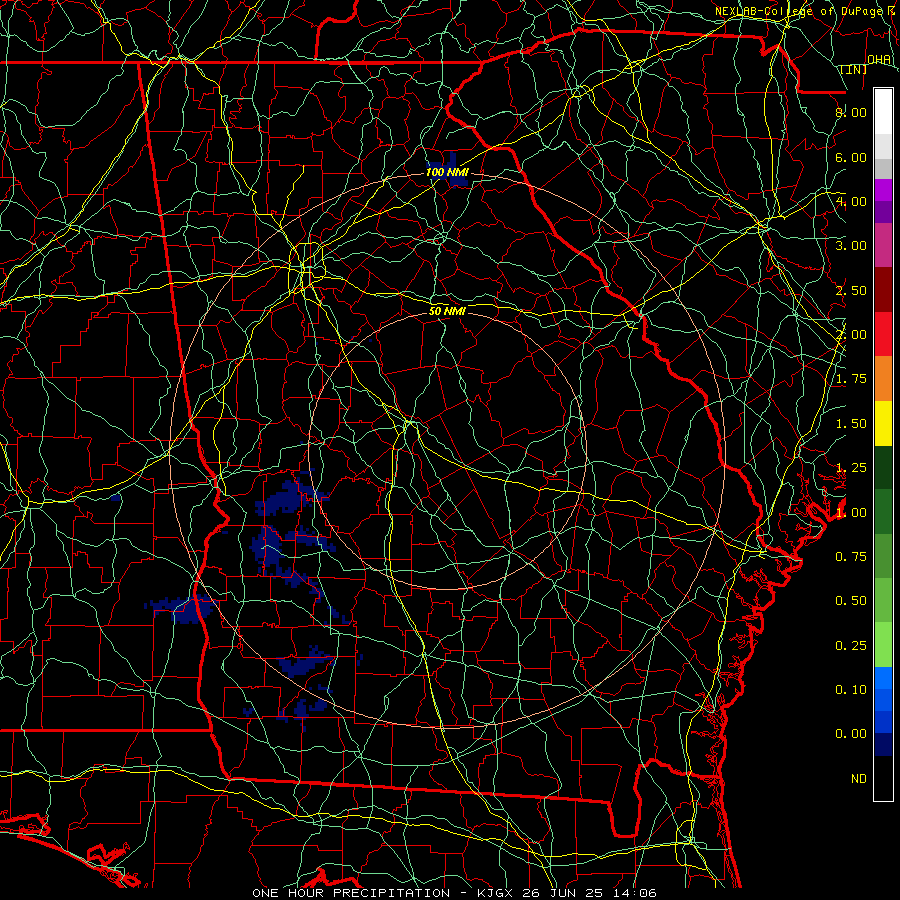Choose the yellow 1.50 legend swatch

tap(883, 423)
